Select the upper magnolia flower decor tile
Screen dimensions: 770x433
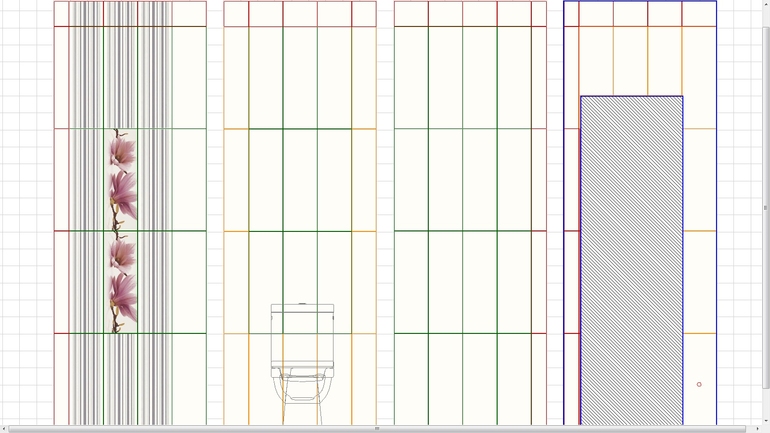(x=122, y=180)
